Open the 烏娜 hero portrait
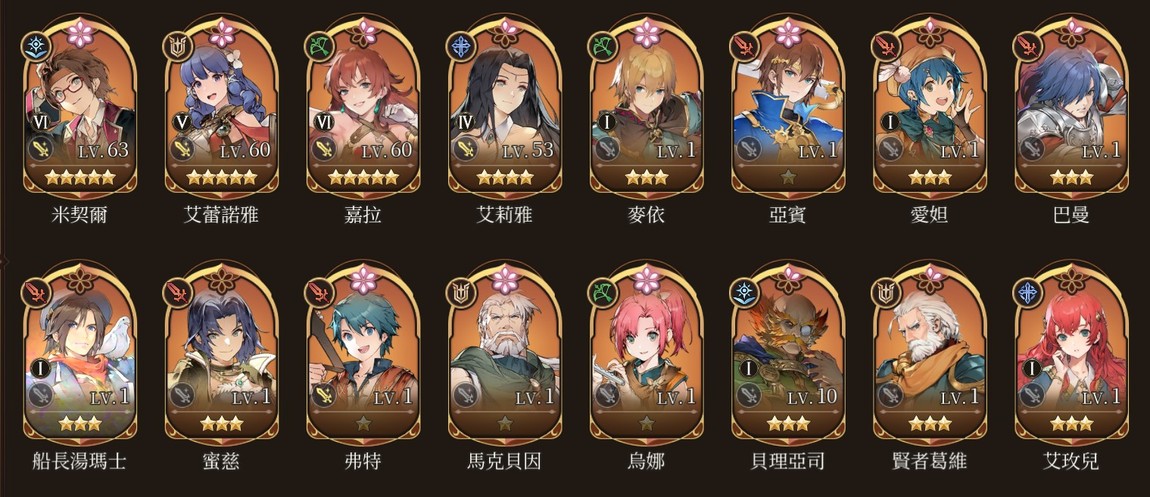 pos(646,355)
